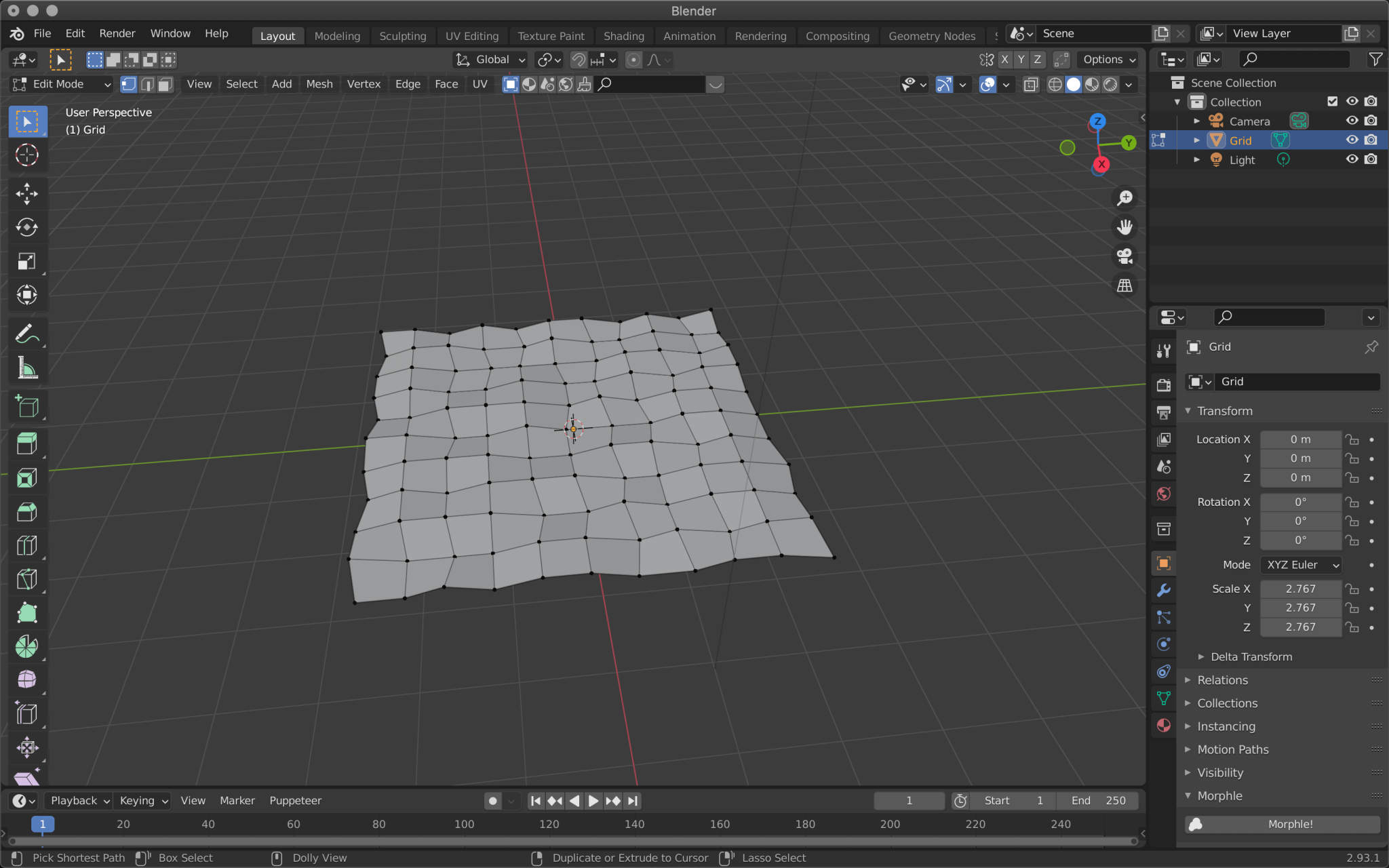
Task: Open Render Properties in the properties editor
Action: coord(1164,384)
